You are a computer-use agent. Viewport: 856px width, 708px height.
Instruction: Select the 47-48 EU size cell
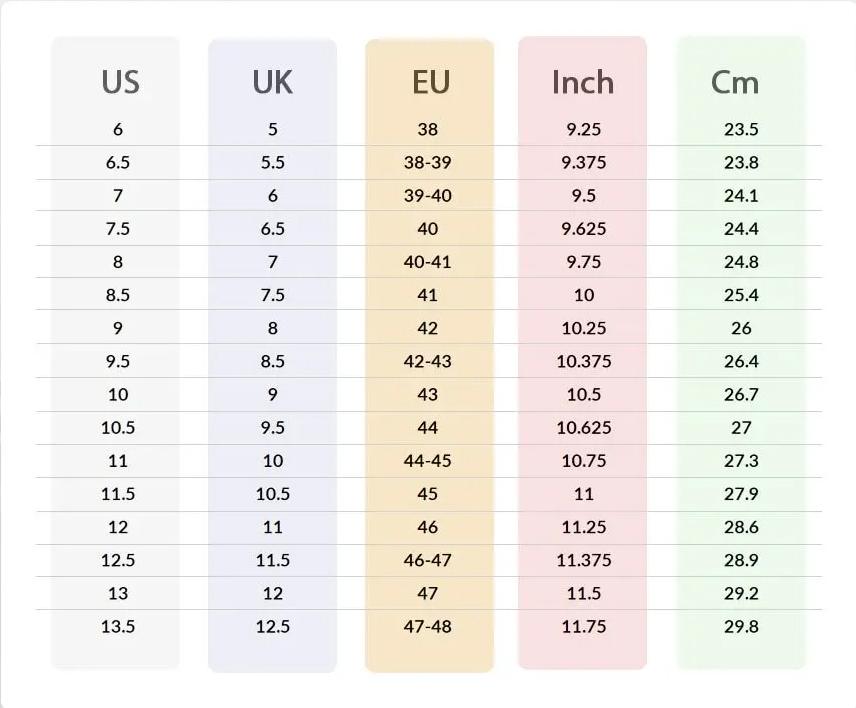(428, 626)
